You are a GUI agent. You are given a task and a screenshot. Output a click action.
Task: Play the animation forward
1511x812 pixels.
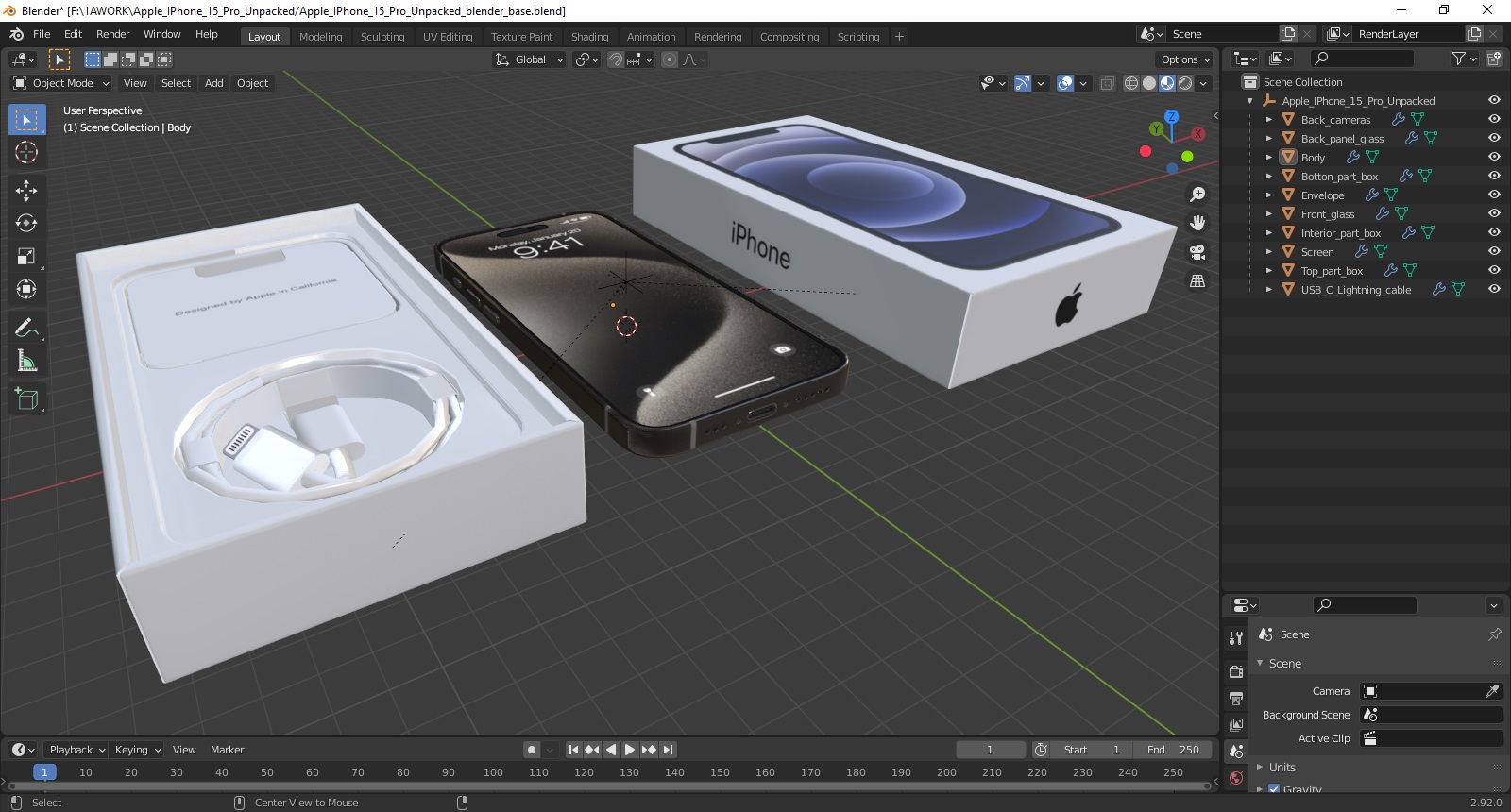pos(630,750)
